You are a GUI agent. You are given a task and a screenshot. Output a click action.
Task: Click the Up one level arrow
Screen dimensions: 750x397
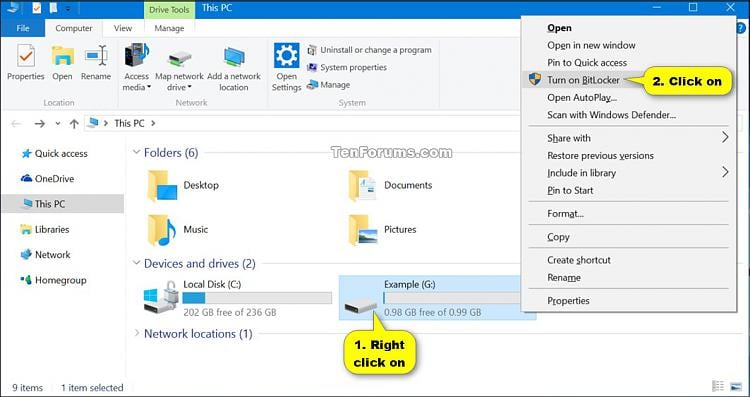point(74,123)
